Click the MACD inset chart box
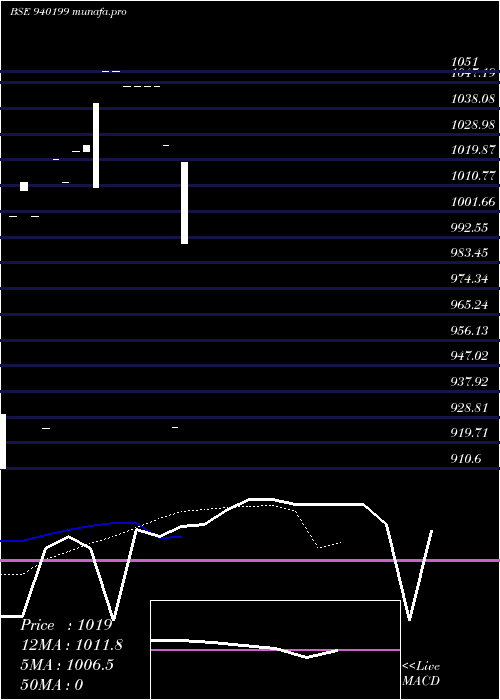500x700 pixels. pyautogui.click(x=275, y=650)
